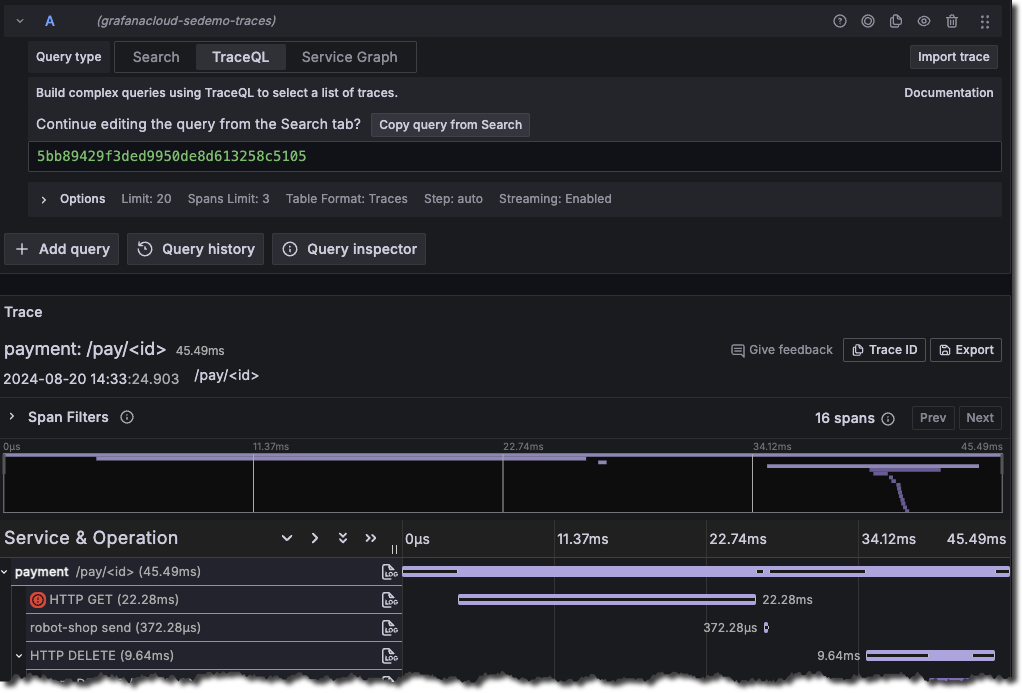Open the Documentation link
Viewport: 1022px width, 693px height.
pyautogui.click(x=948, y=93)
